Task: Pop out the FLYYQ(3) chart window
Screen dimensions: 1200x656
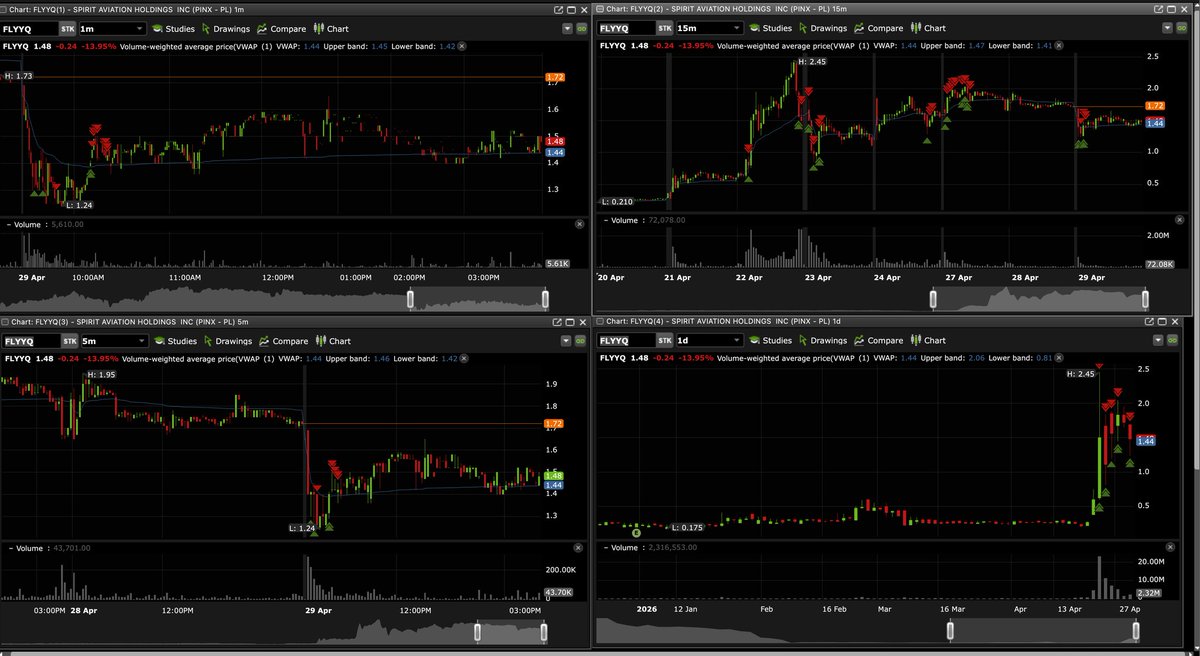Action: coord(558,322)
